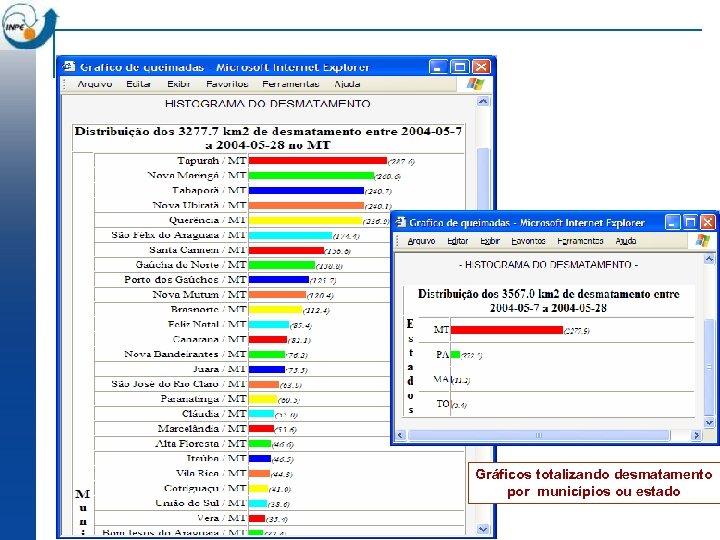The width and height of the screenshot is (720, 540).
Task: Click horizontal scrollbar thumb in front window
Action: tap(539, 435)
